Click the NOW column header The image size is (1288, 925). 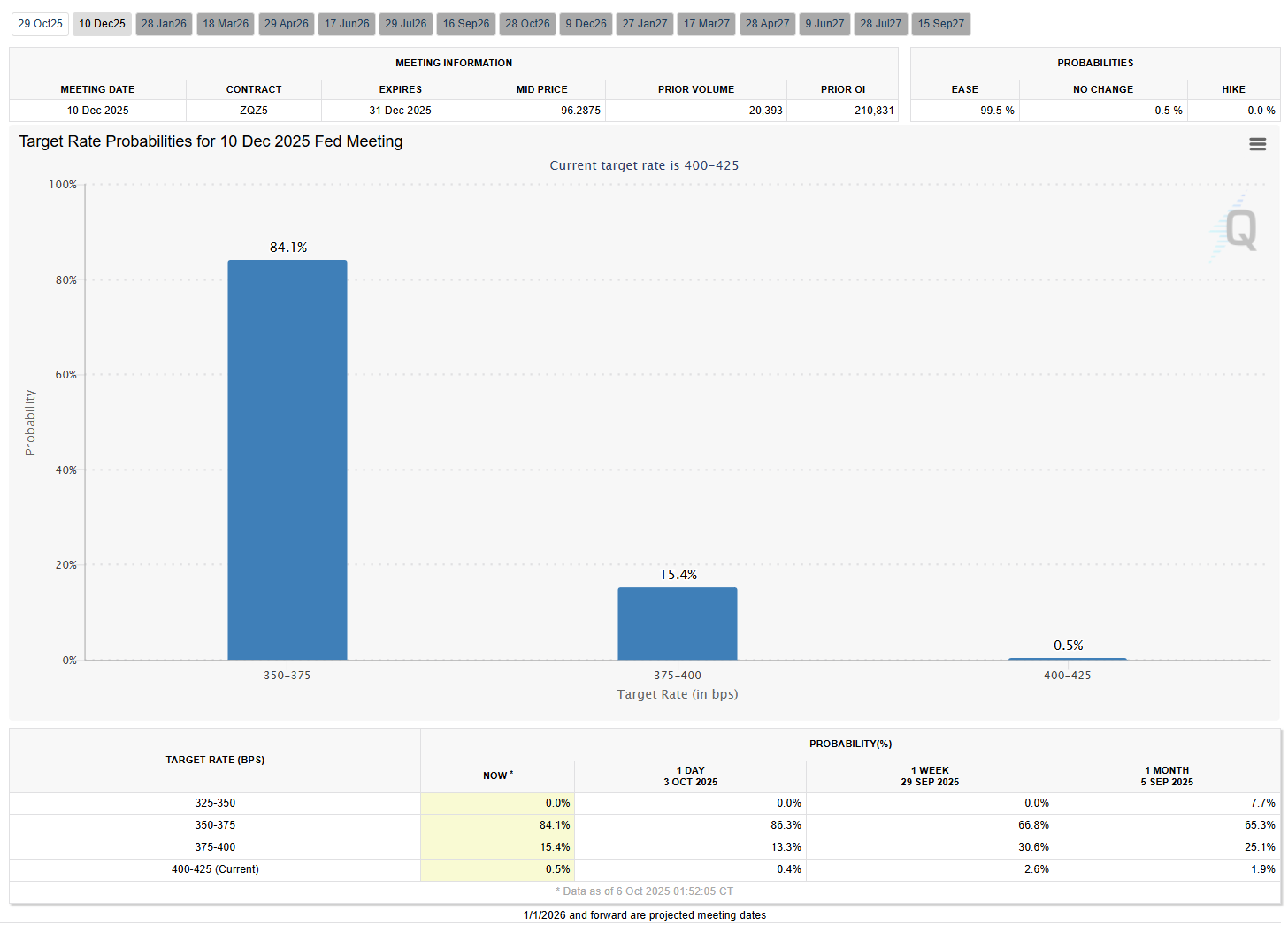point(497,776)
